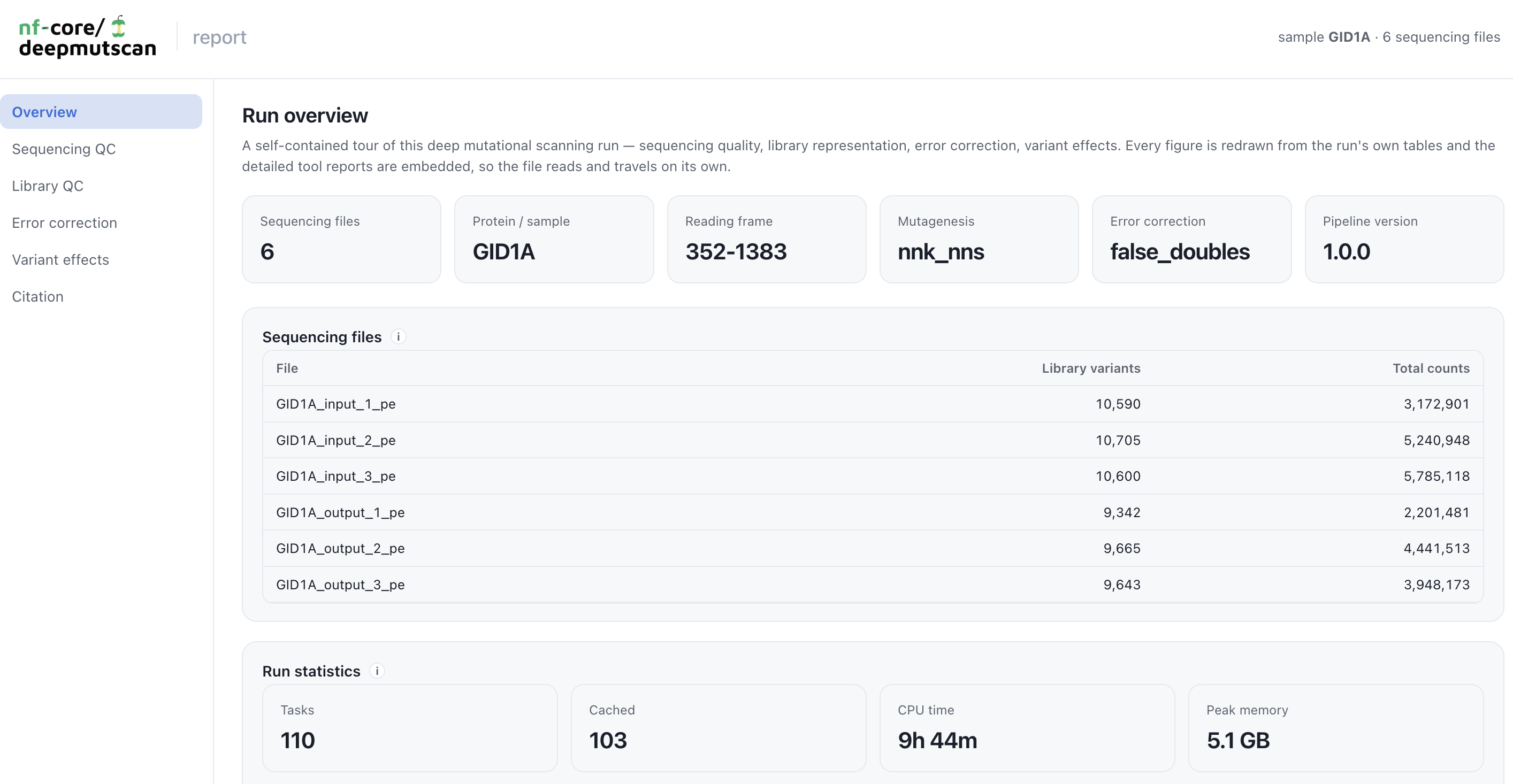Select row GID1A_output_2_pe
This screenshot has height=784, width=1513.
pos(873,549)
